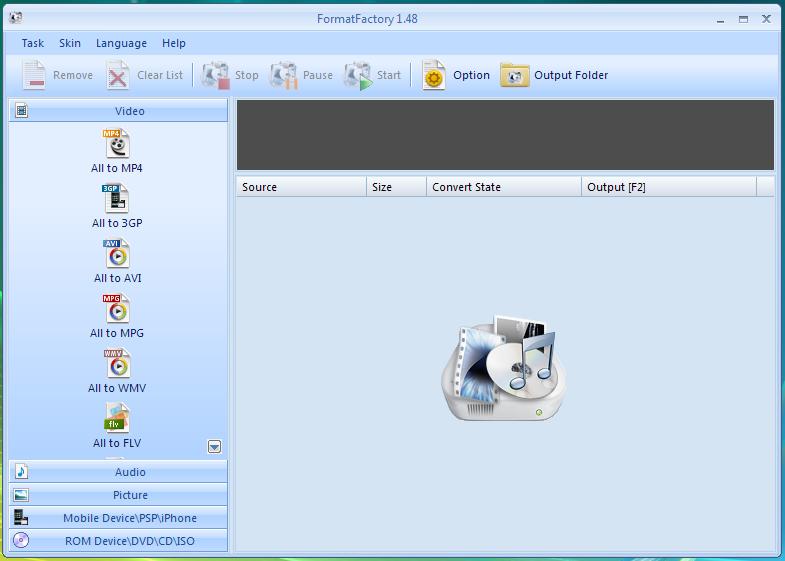Click the dark gray preview banner area
Image resolution: width=785 pixels, height=561 pixels.
coord(505,135)
